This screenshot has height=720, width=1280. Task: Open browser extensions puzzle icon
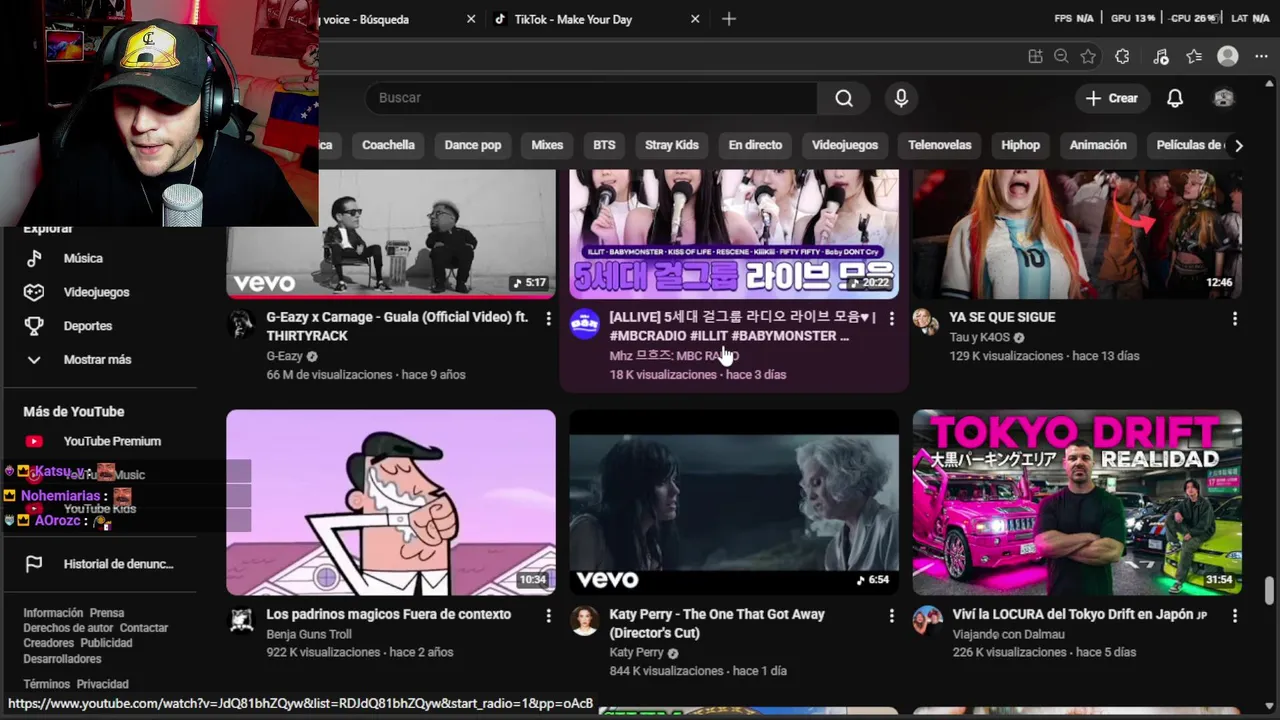tap(1122, 57)
